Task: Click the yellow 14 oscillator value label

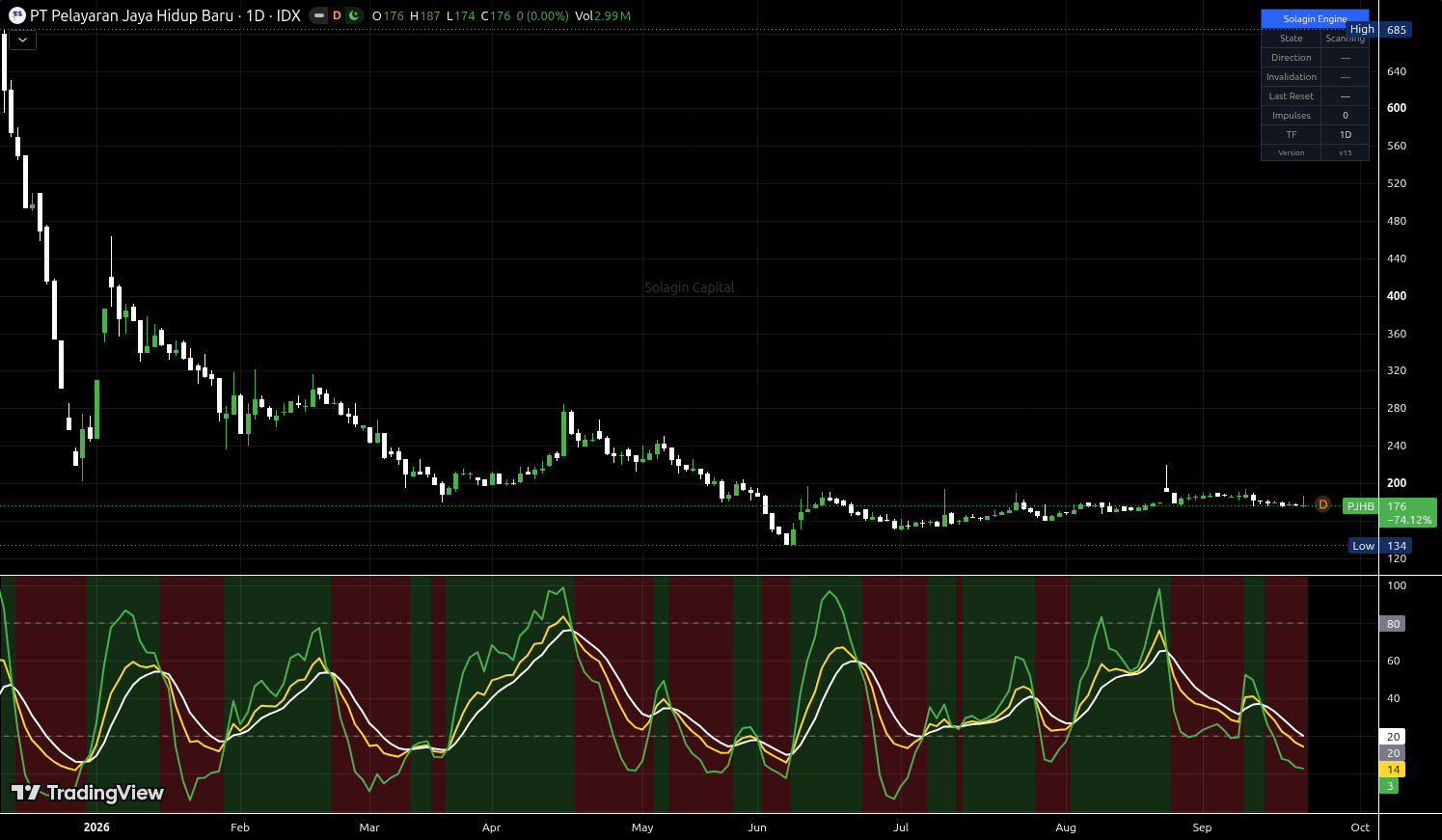Action: point(1393,770)
